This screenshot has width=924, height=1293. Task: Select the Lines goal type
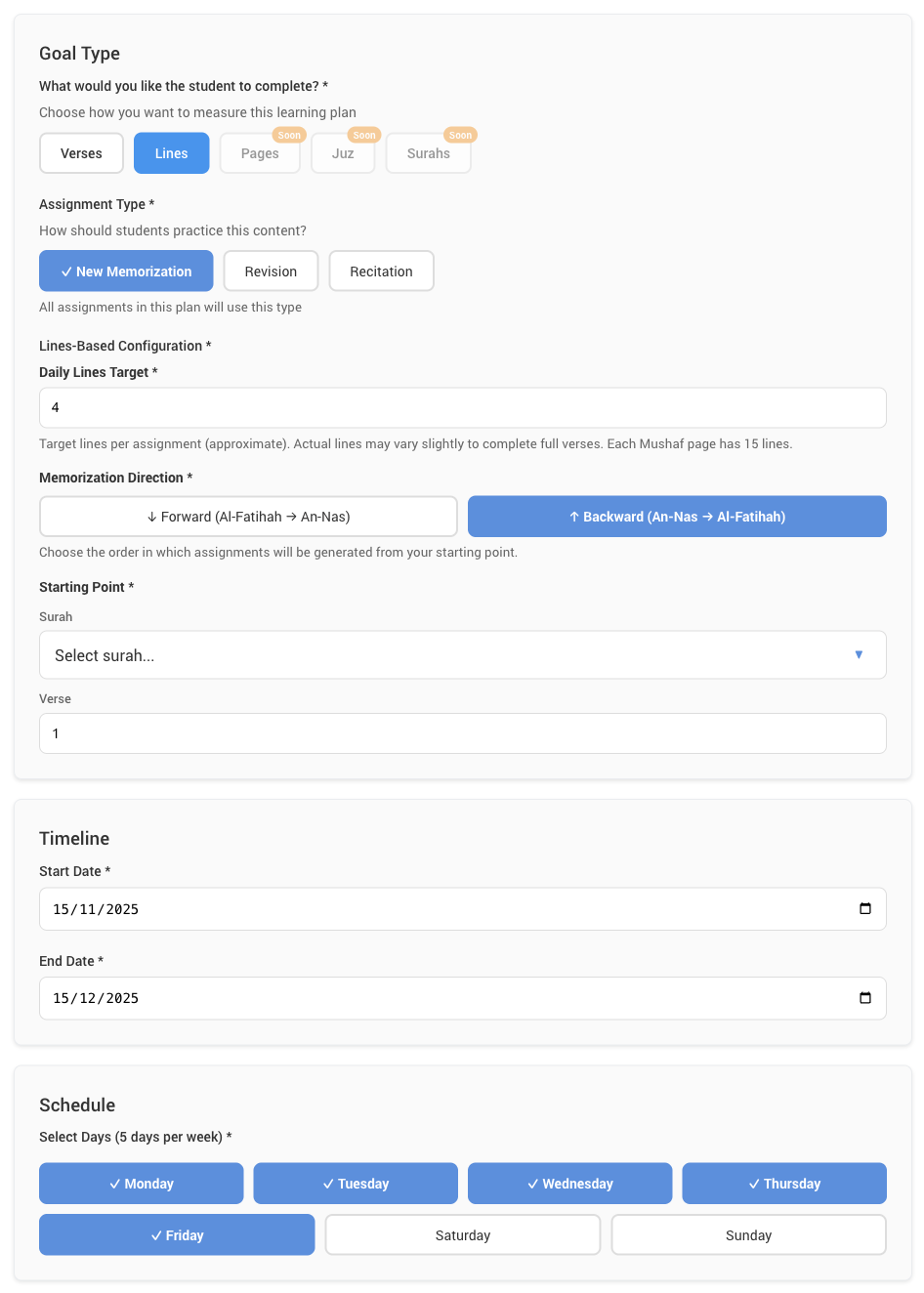(x=171, y=153)
